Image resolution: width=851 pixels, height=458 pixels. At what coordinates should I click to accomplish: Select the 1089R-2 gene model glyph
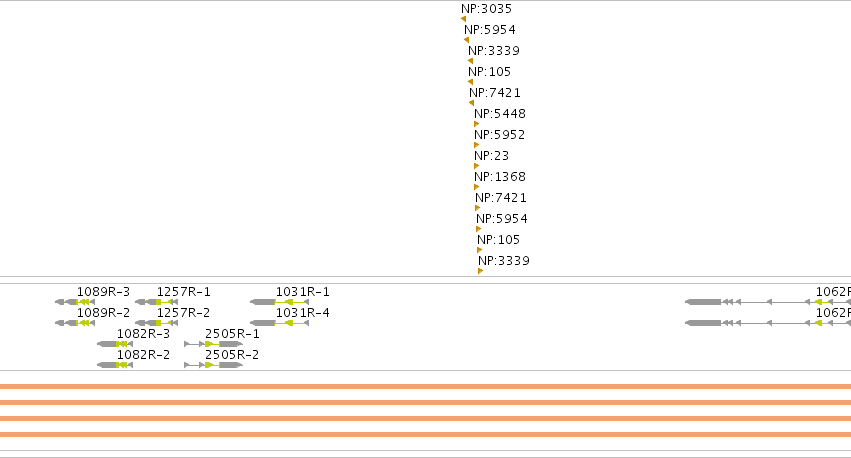tap(75, 323)
